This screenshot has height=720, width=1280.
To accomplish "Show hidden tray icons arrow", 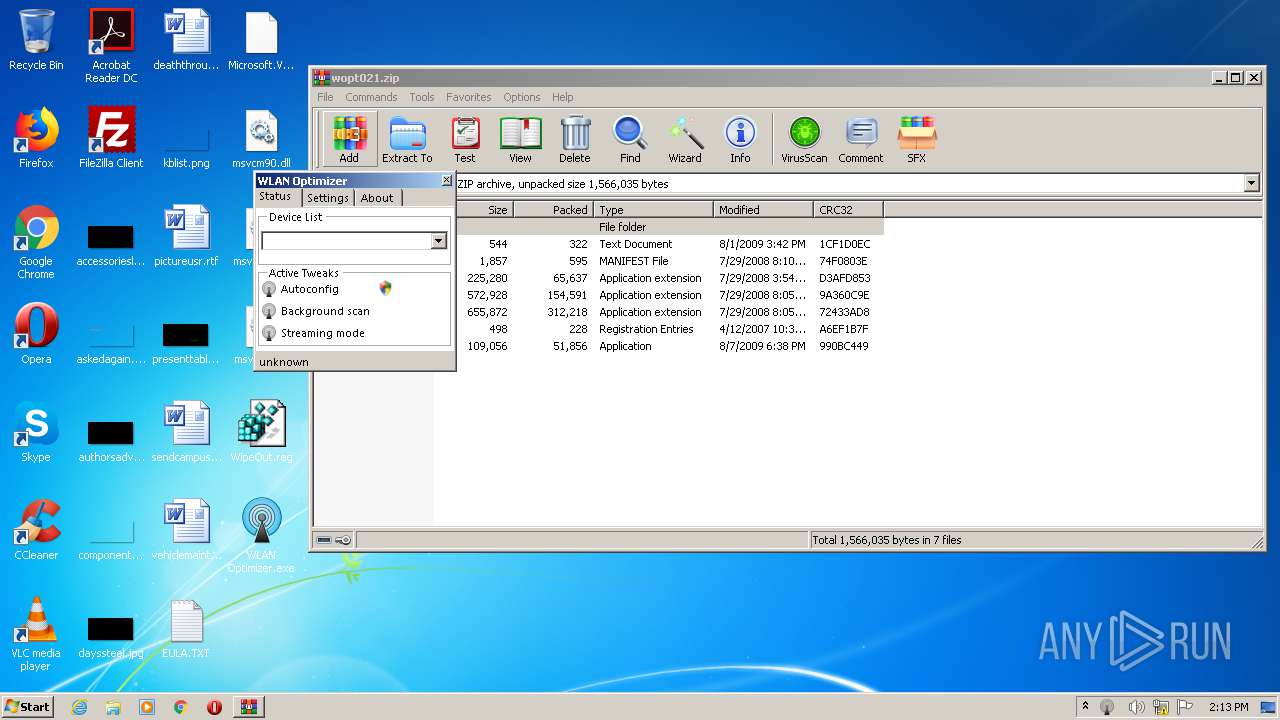I will 1085,706.
